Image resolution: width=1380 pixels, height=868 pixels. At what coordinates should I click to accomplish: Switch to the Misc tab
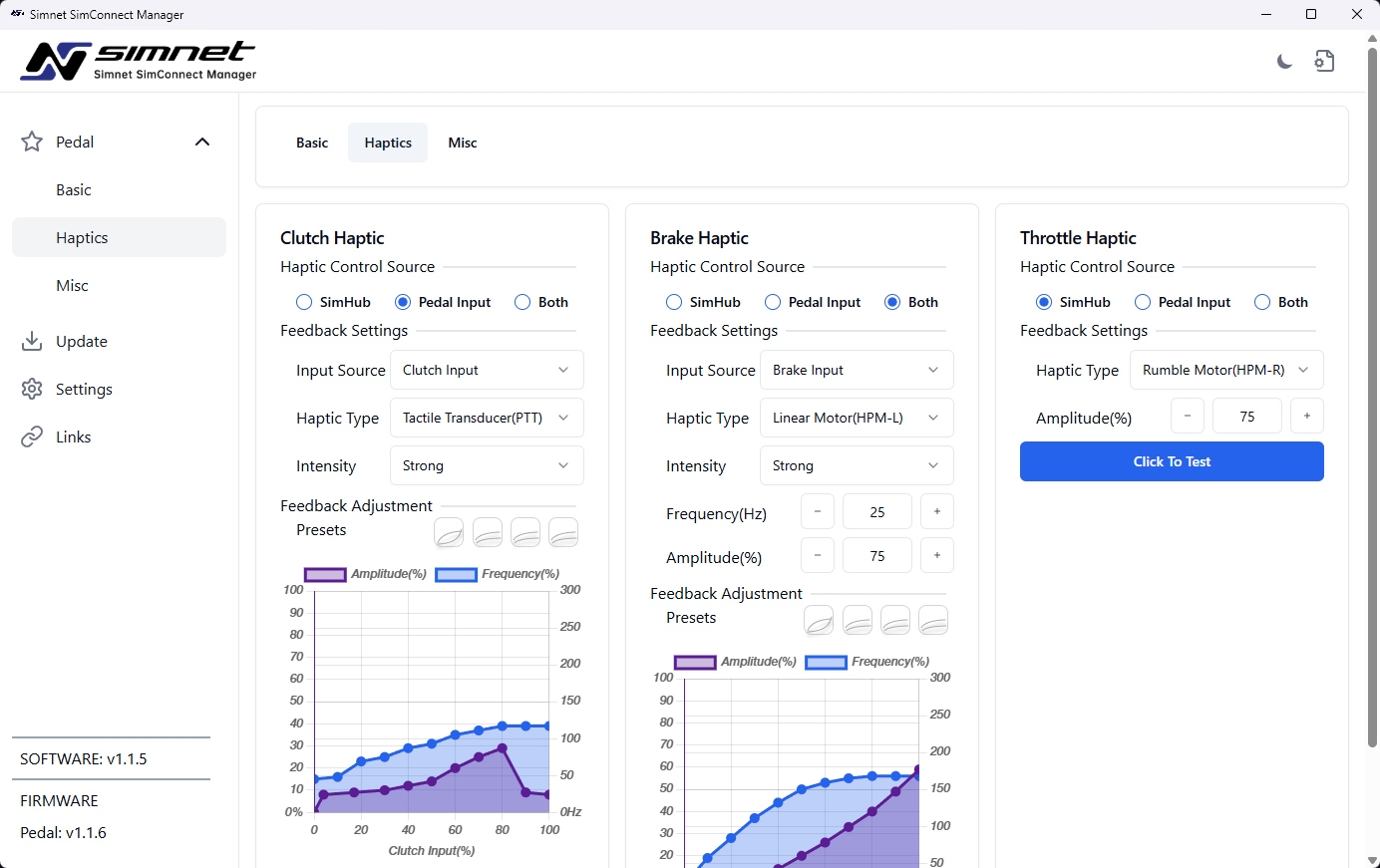pyautogui.click(x=463, y=144)
